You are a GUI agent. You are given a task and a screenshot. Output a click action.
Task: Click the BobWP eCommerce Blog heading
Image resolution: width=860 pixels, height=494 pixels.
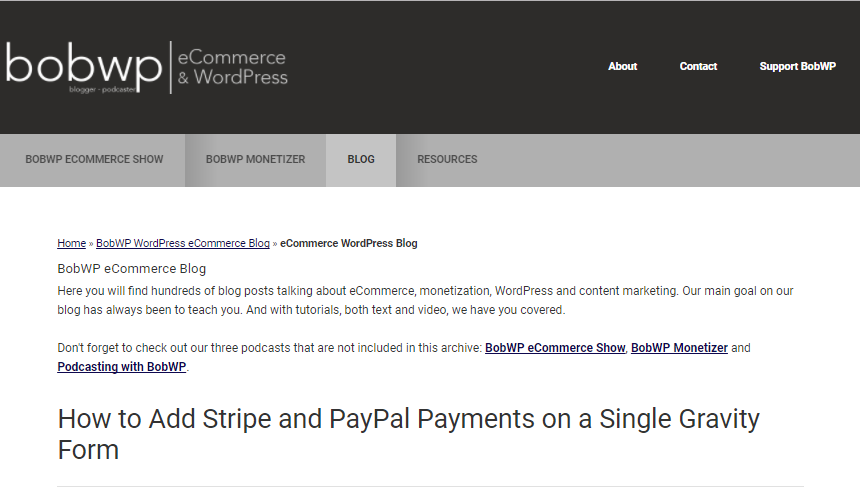point(132,269)
